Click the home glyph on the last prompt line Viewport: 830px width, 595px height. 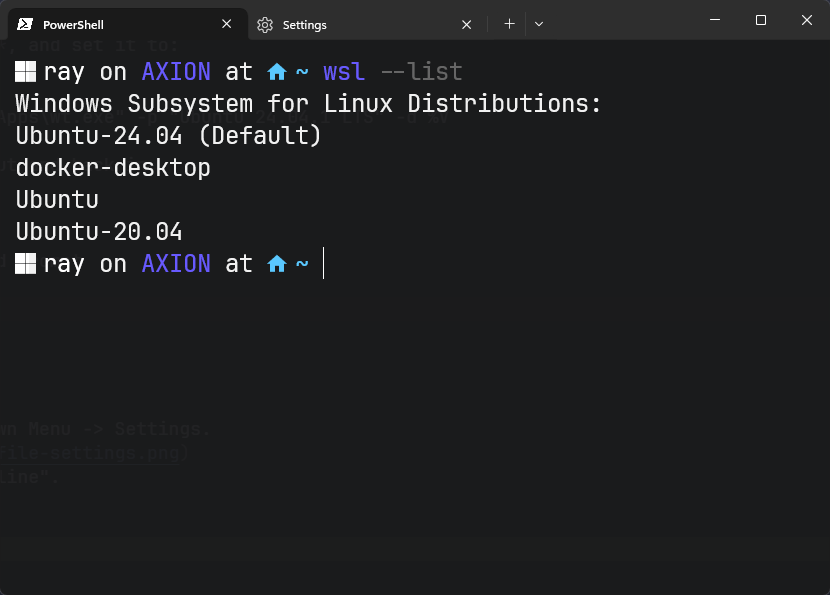coord(276,263)
